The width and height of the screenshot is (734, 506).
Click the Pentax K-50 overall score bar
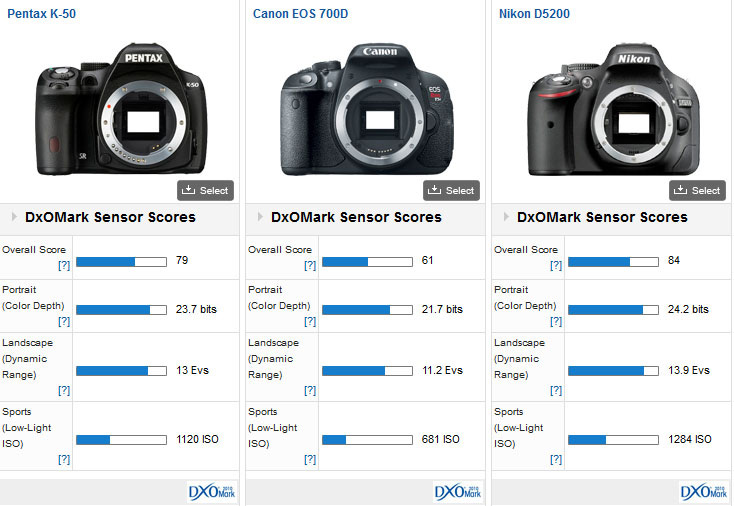(121, 262)
